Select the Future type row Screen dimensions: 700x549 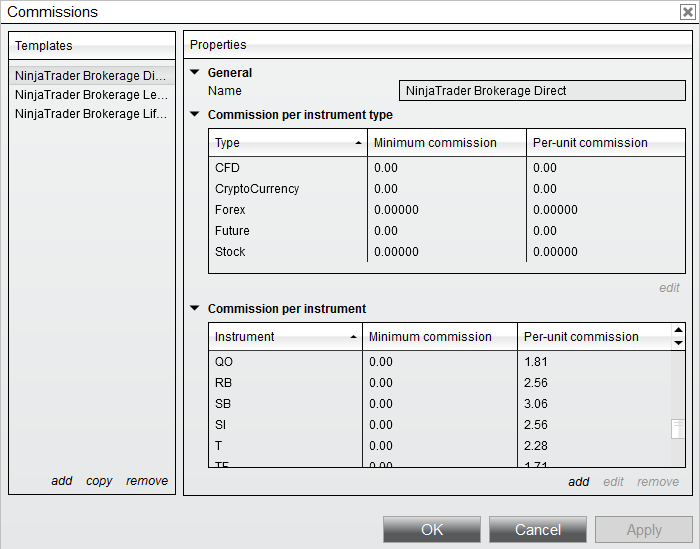pos(446,231)
